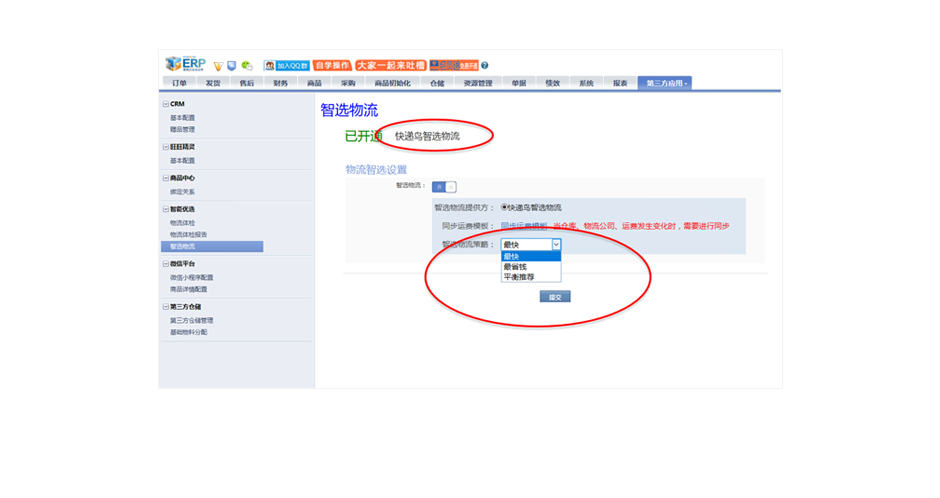Select the 商品 tab

click(x=314, y=83)
